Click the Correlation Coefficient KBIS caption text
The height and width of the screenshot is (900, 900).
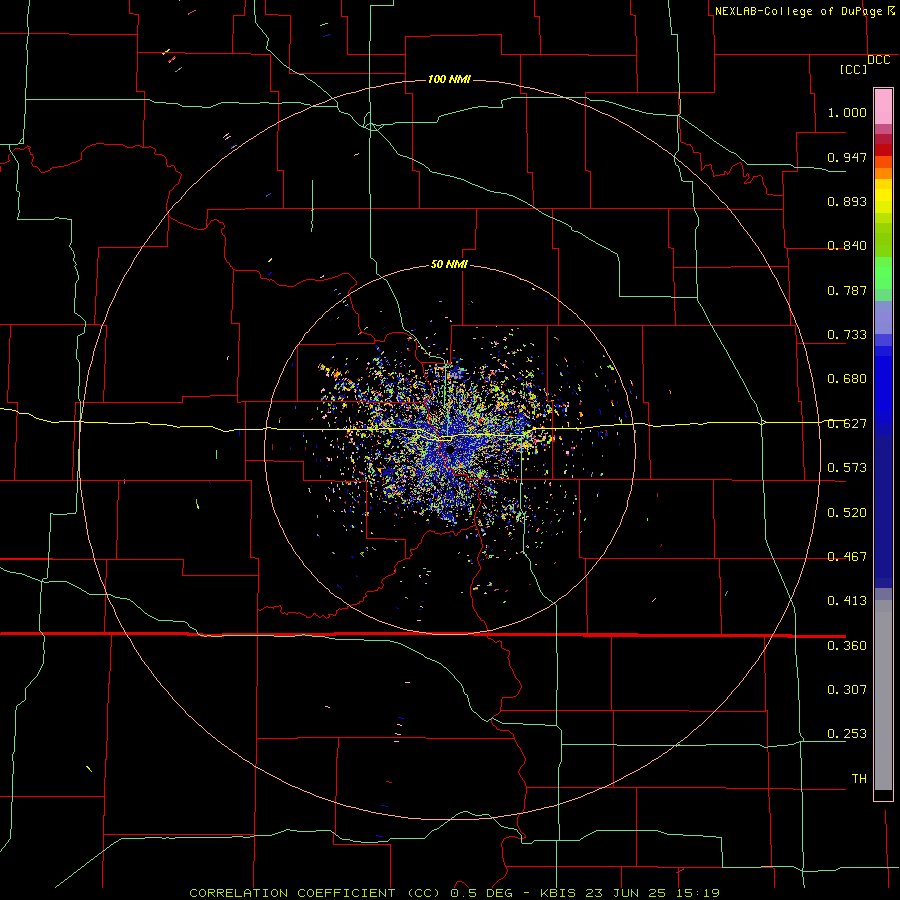[x=455, y=893]
